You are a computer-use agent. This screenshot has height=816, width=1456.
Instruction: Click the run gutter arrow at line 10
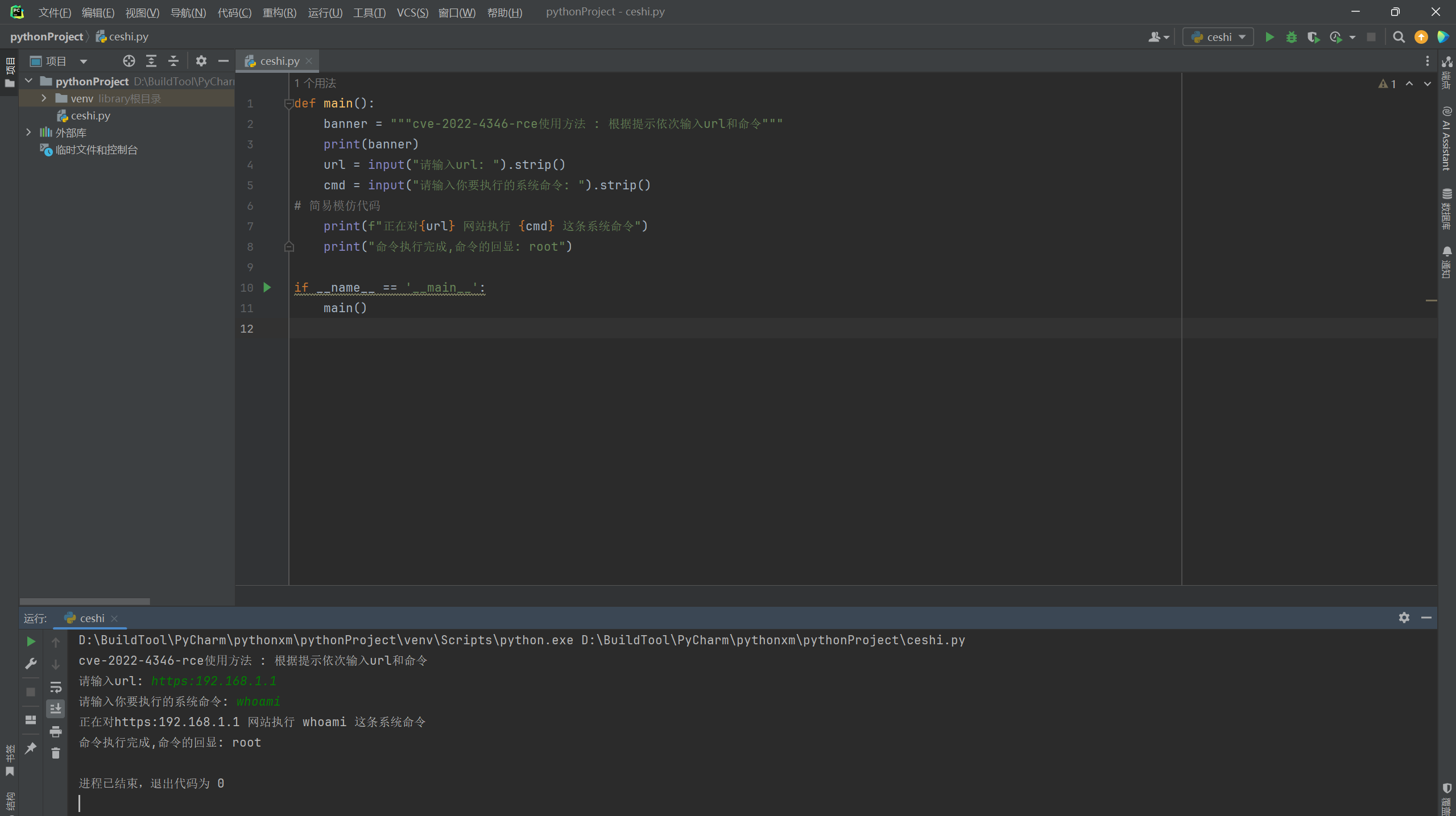(267, 288)
